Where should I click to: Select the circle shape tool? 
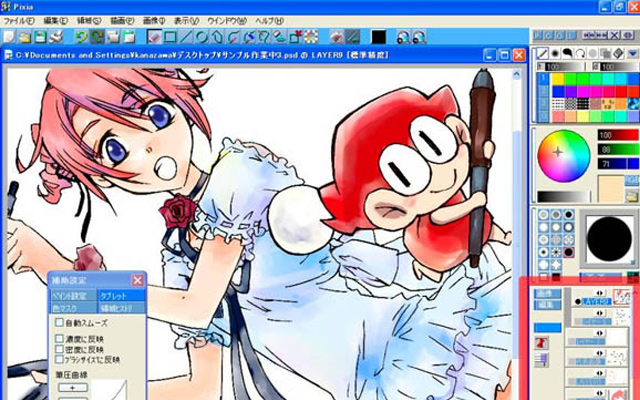201,37
